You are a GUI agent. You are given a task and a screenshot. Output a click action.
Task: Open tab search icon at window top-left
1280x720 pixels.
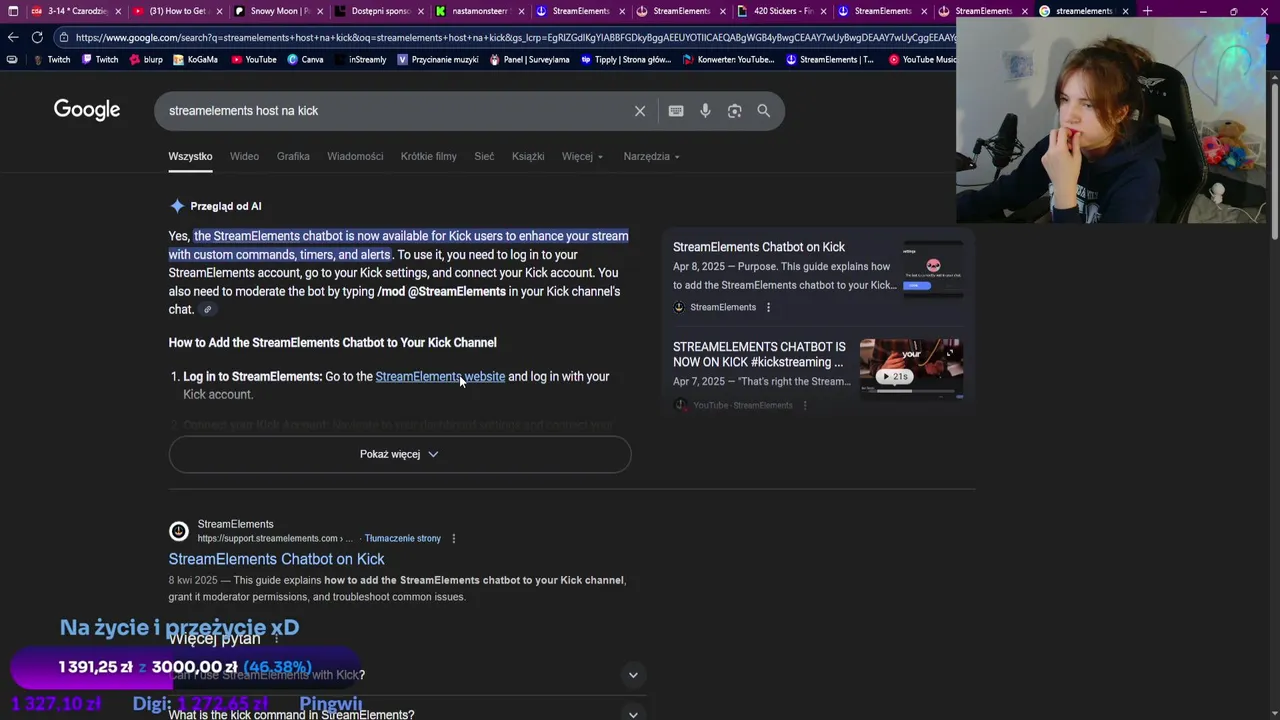coord(12,11)
